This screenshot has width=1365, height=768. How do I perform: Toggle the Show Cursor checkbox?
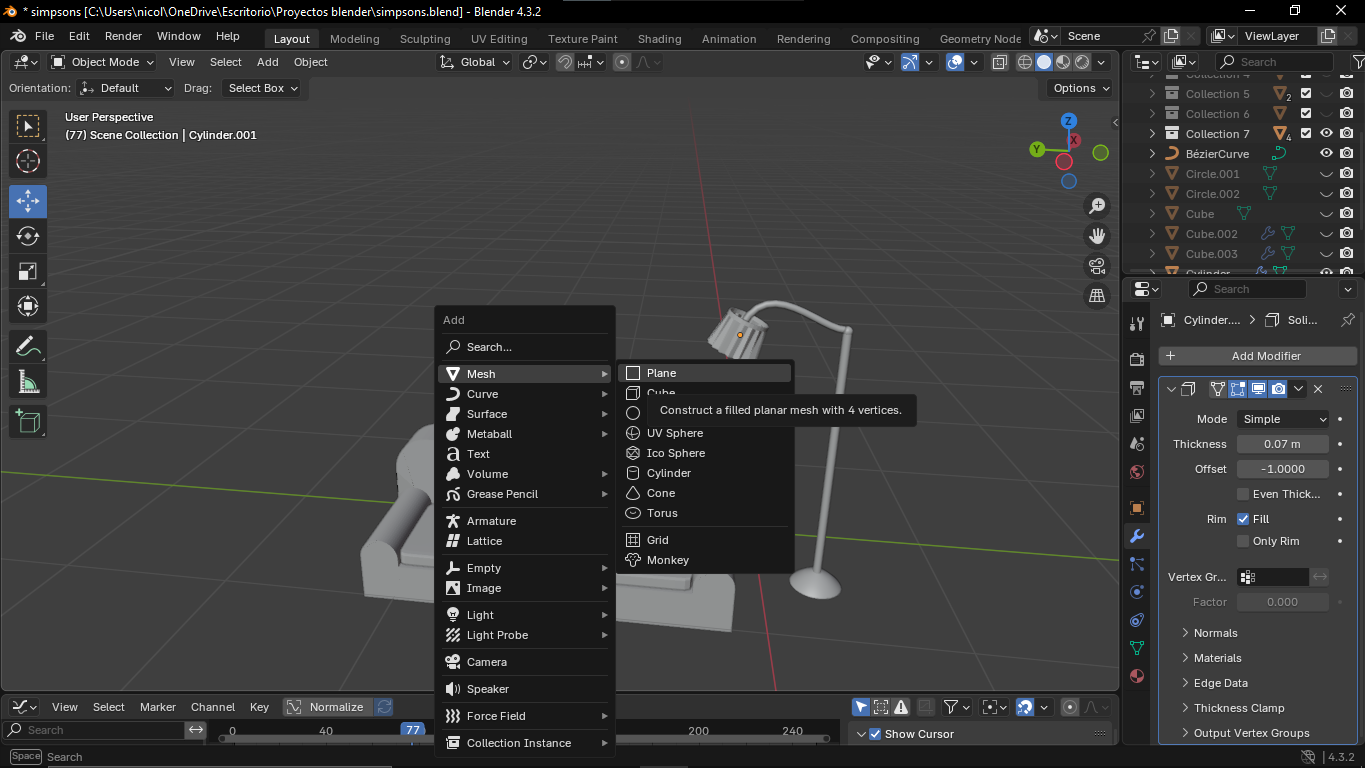click(875, 734)
